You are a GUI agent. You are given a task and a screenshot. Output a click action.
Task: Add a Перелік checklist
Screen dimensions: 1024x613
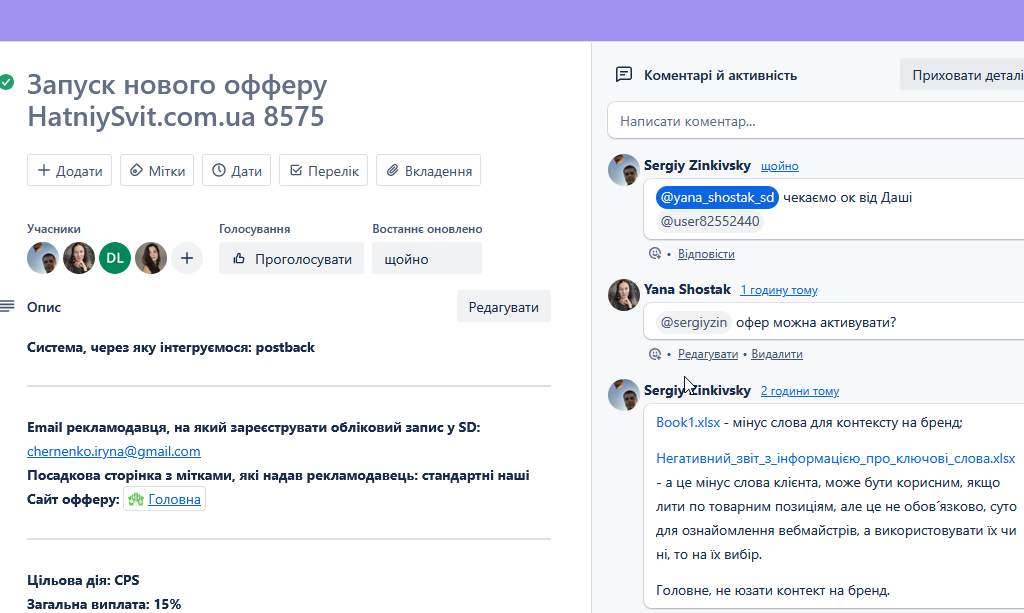323,170
